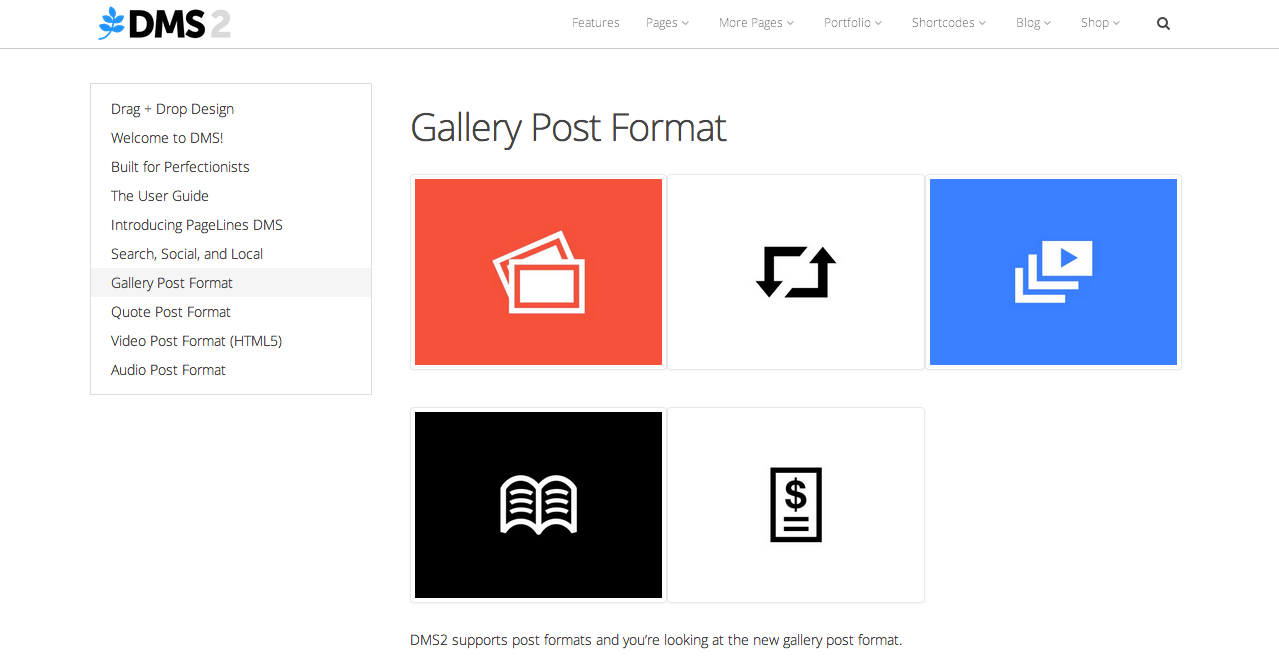This screenshot has width=1279, height=660.
Task: Open the Shop menu
Action: pyautogui.click(x=1100, y=23)
